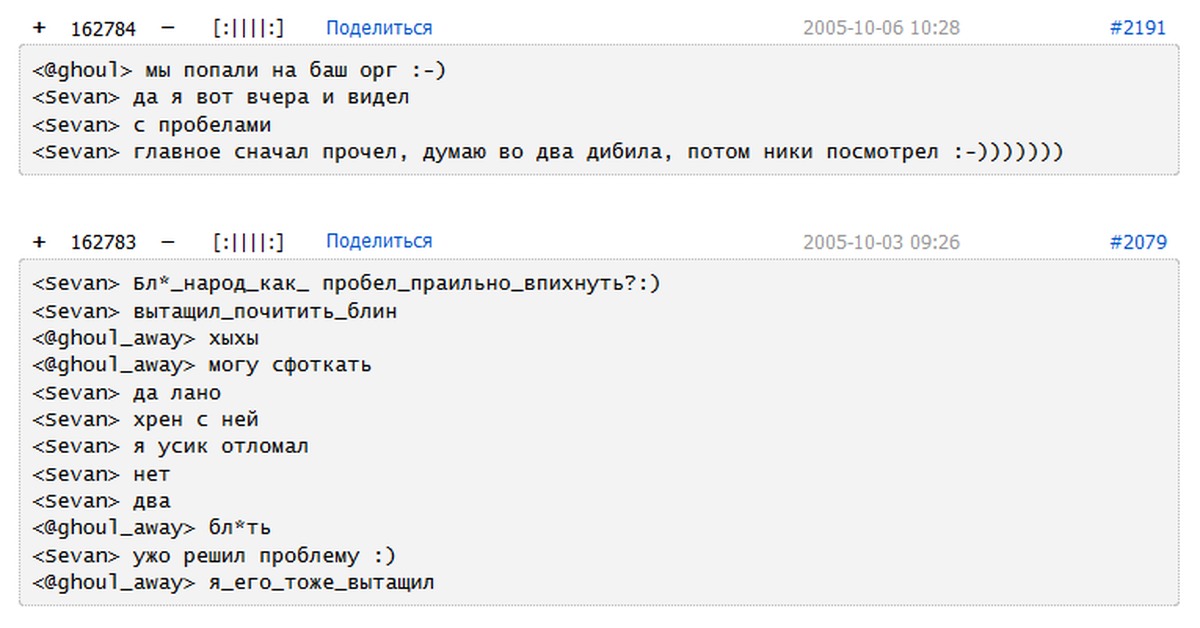
Task: Downvote quote #2191 with the minus icon
Action: click(x=167, y=28)
